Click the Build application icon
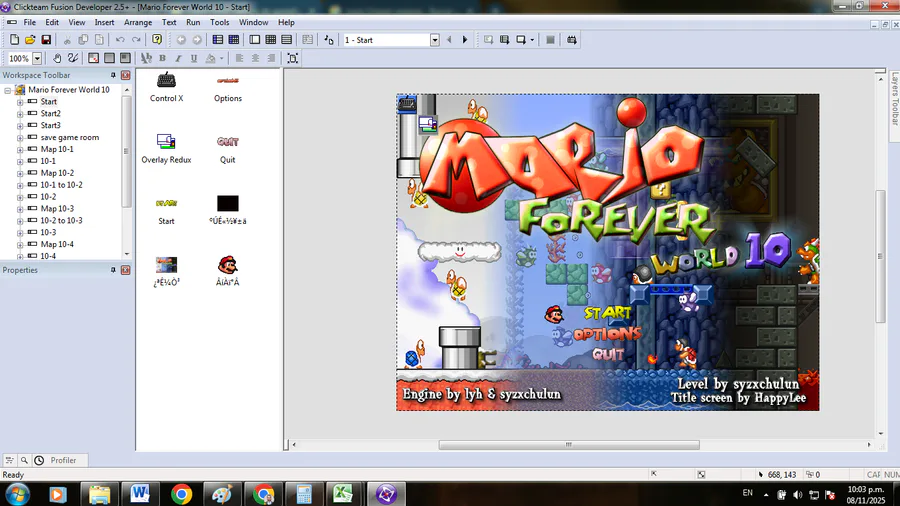 [572, 40]
